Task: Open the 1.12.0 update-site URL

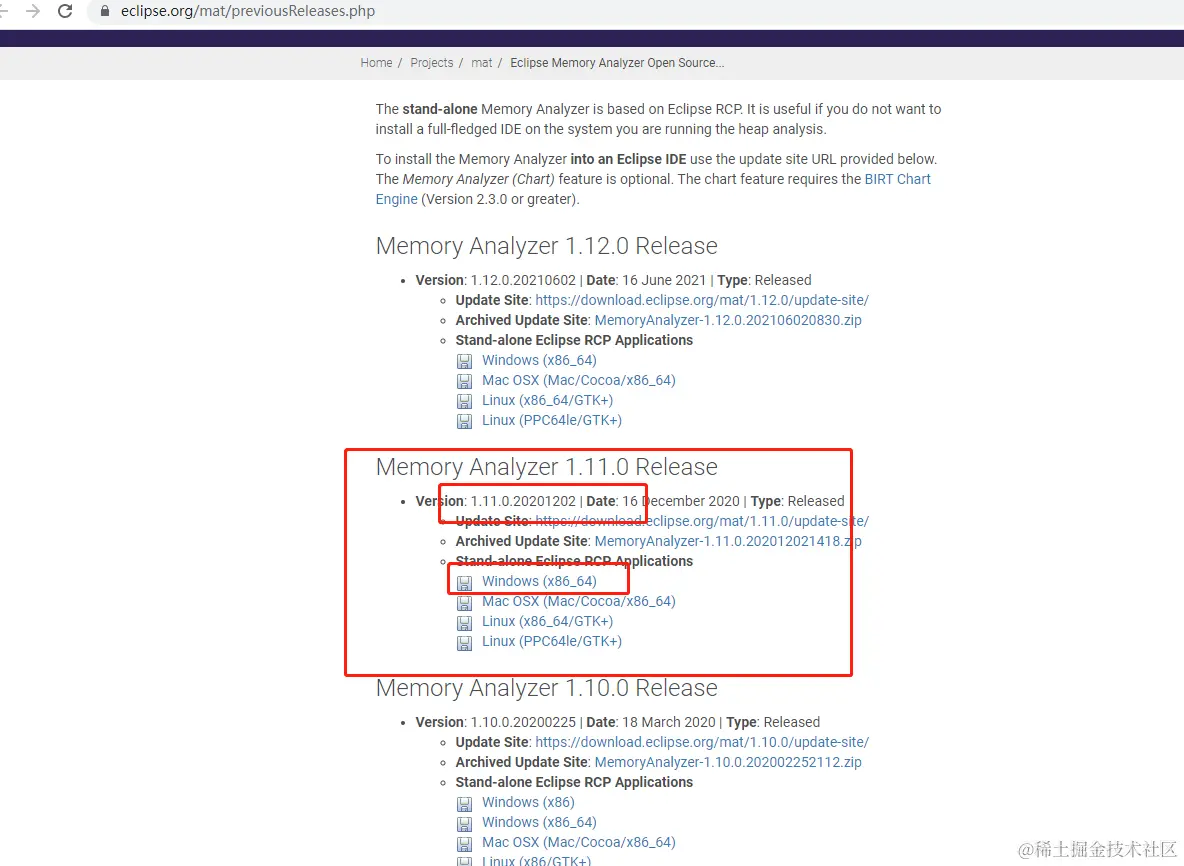Action: 701,300
